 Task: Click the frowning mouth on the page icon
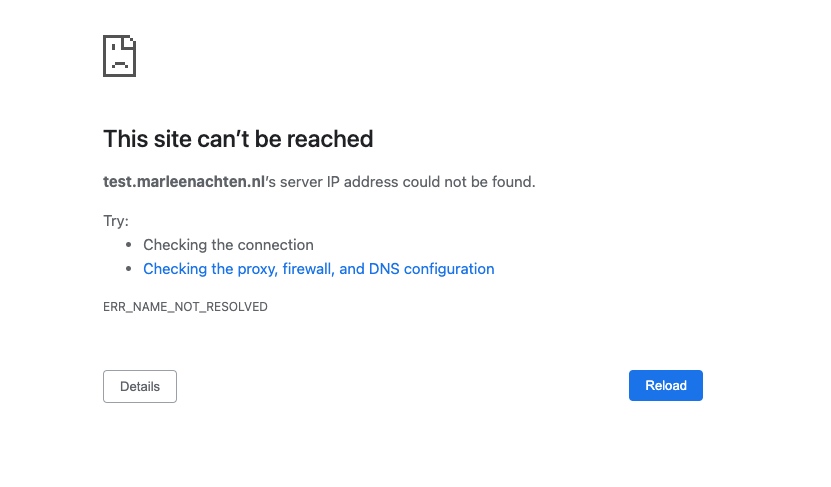tap(119, 65)
